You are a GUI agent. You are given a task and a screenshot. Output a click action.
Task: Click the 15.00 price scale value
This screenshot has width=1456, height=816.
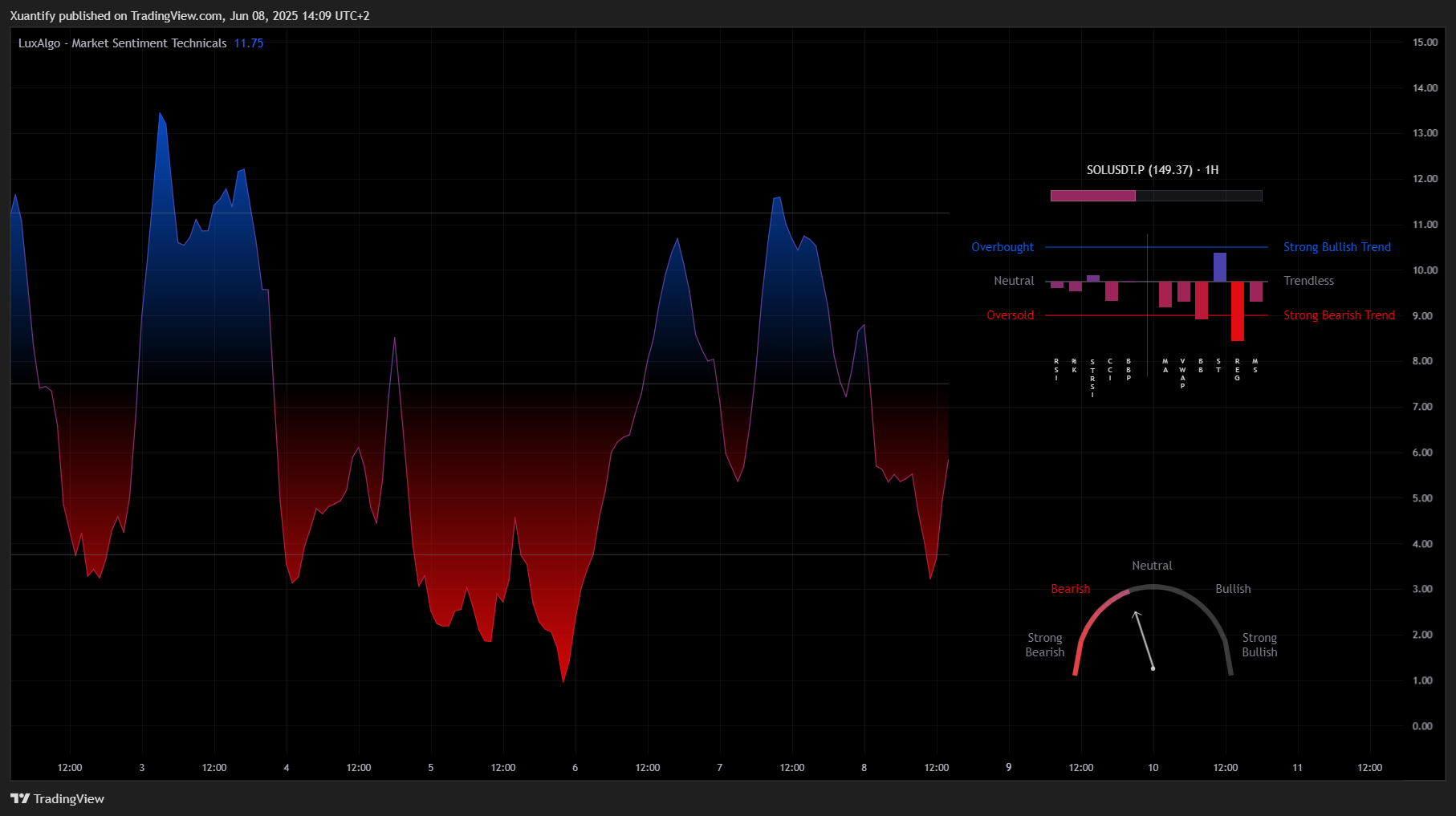click(x=1425, y=43)
